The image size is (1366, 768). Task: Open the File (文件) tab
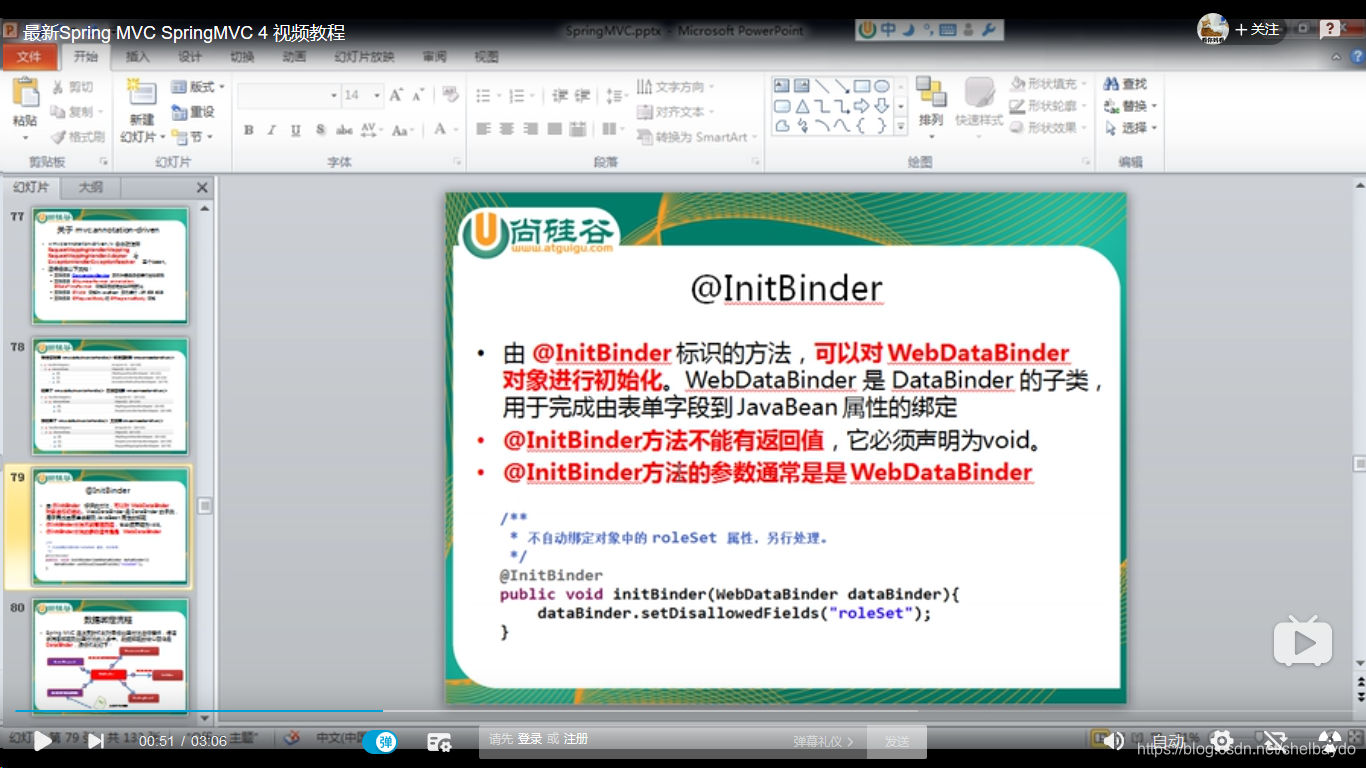[29, 57]
